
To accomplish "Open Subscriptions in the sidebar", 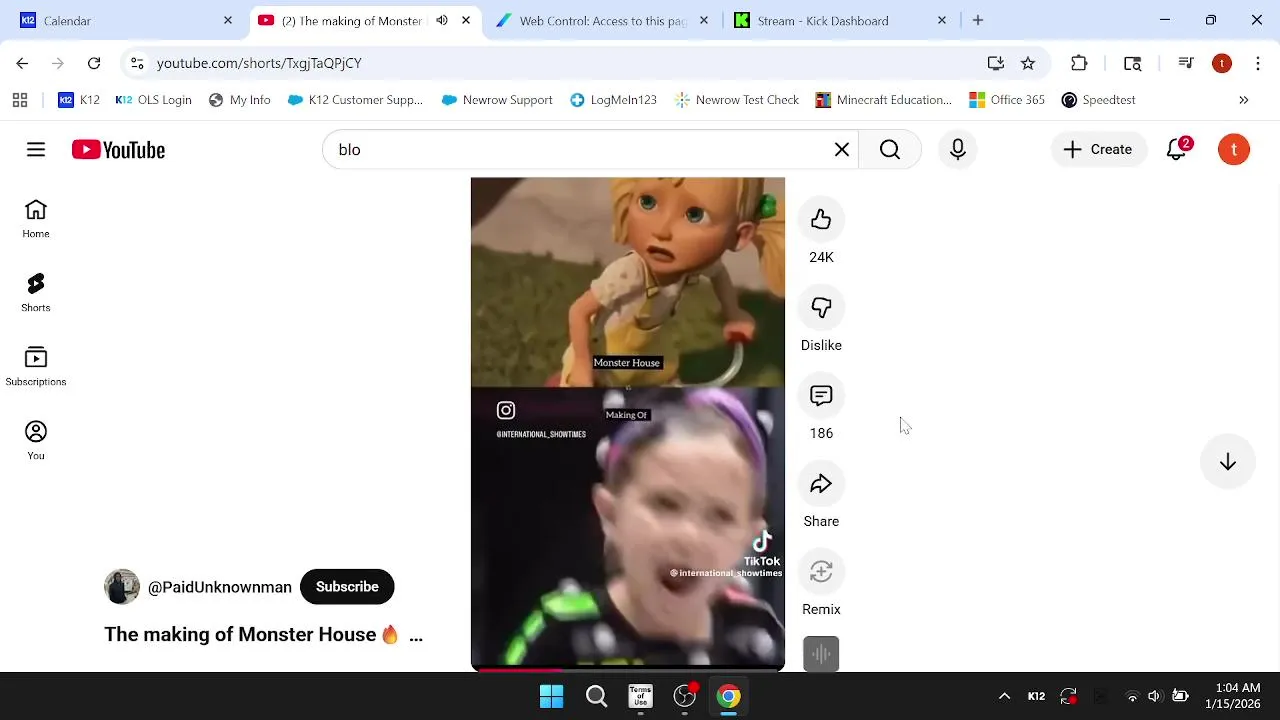I will [x=36, y=367].
